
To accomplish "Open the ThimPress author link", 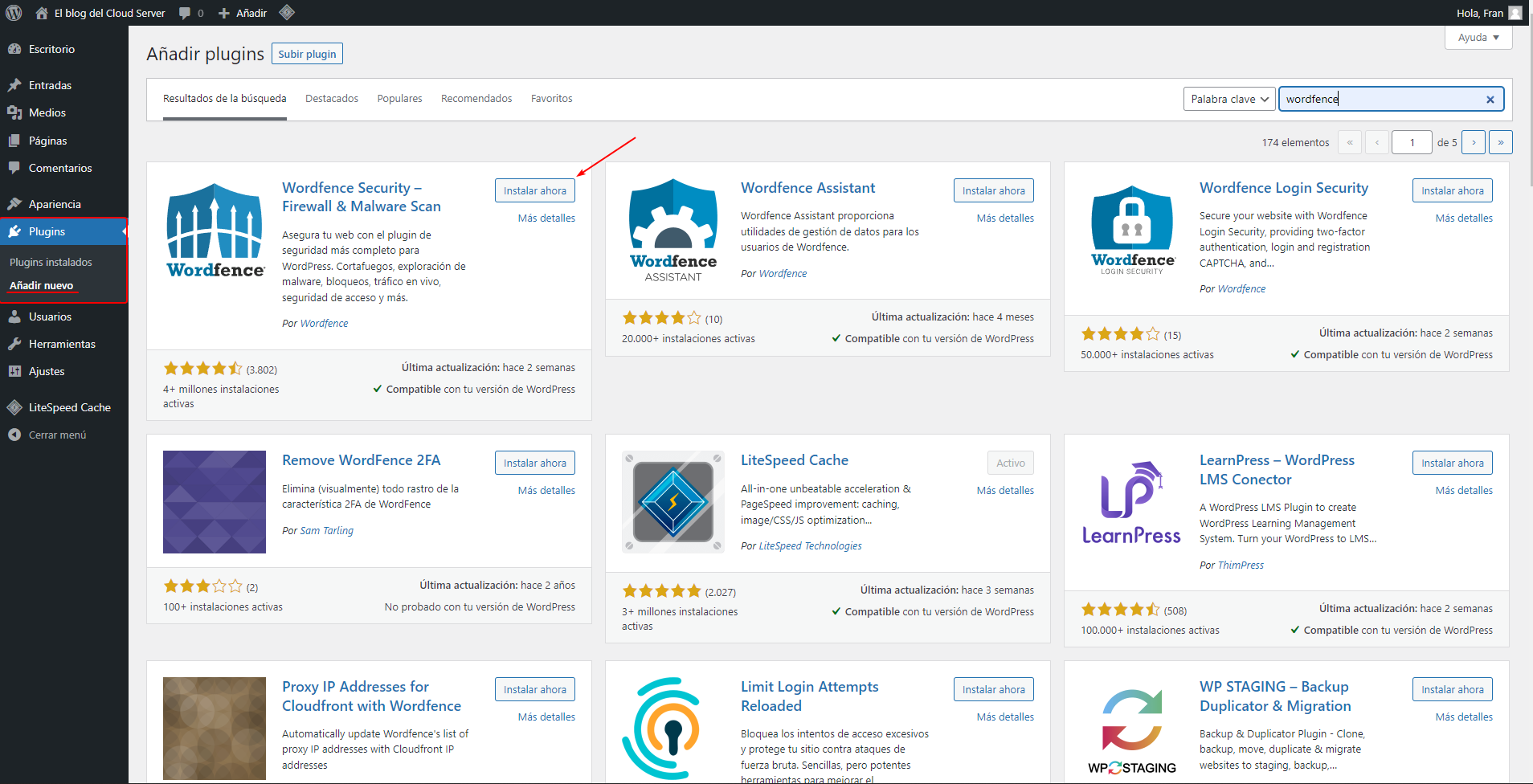I will pos(1241,565).
